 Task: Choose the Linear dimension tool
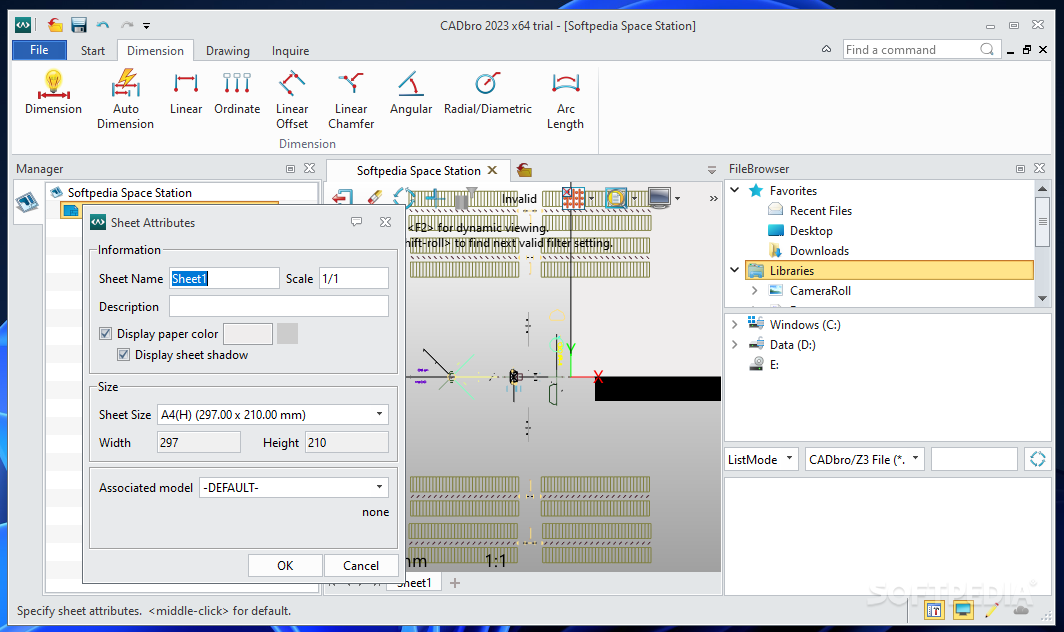click(186, 92)
